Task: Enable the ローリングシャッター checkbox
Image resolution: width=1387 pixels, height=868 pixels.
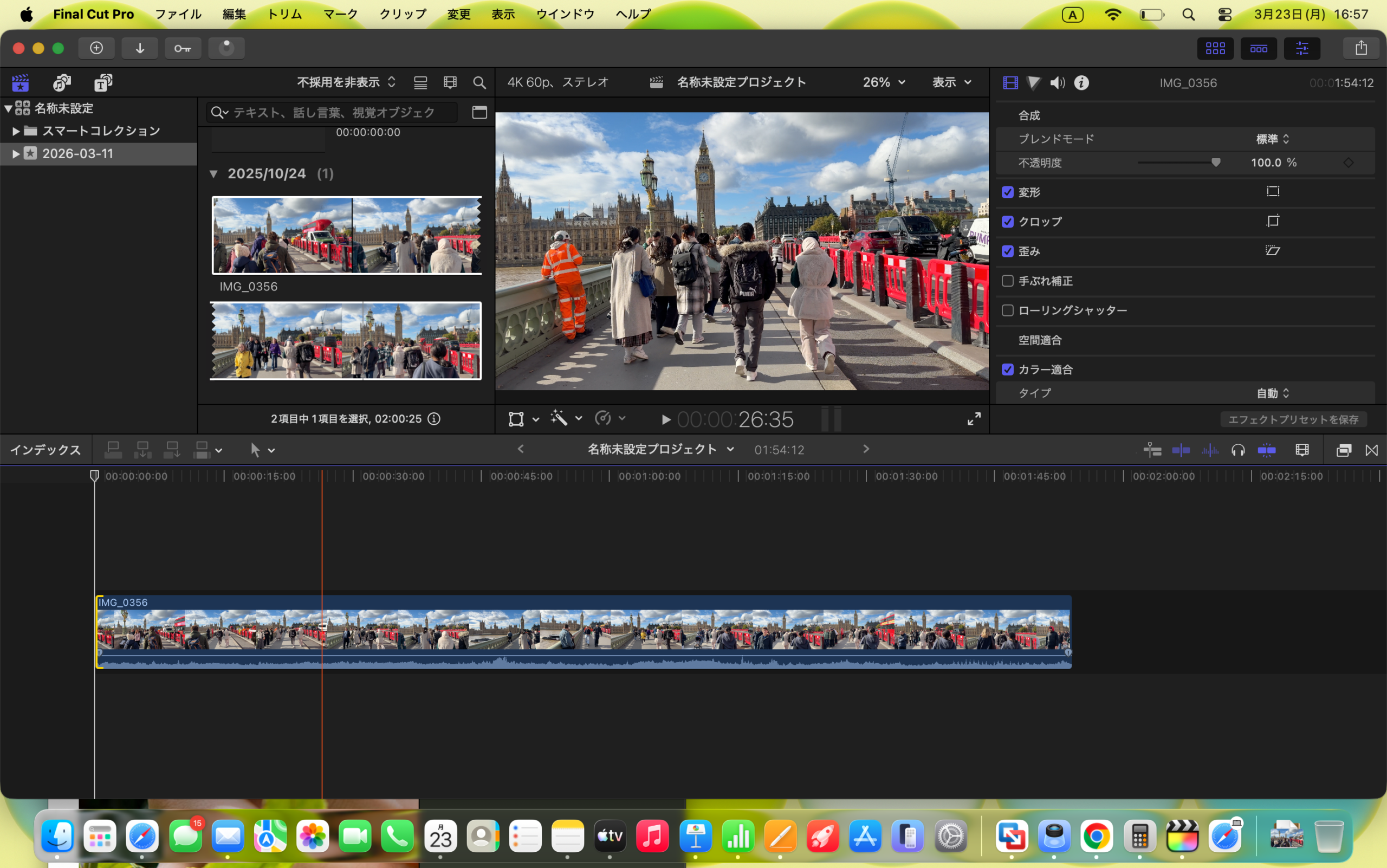Action: tap(1008, 310)
